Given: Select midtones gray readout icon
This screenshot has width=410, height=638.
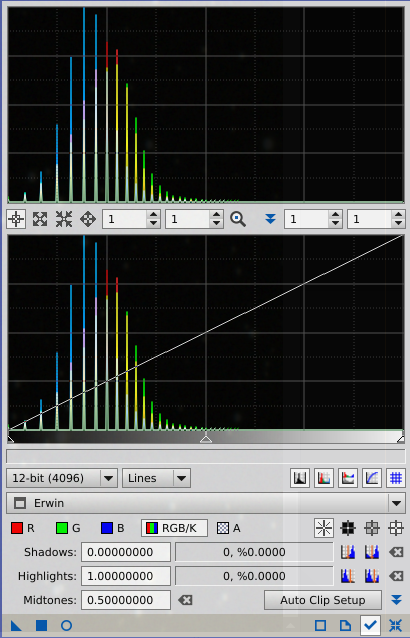Looking at the screenshot, I should point(372,528).
